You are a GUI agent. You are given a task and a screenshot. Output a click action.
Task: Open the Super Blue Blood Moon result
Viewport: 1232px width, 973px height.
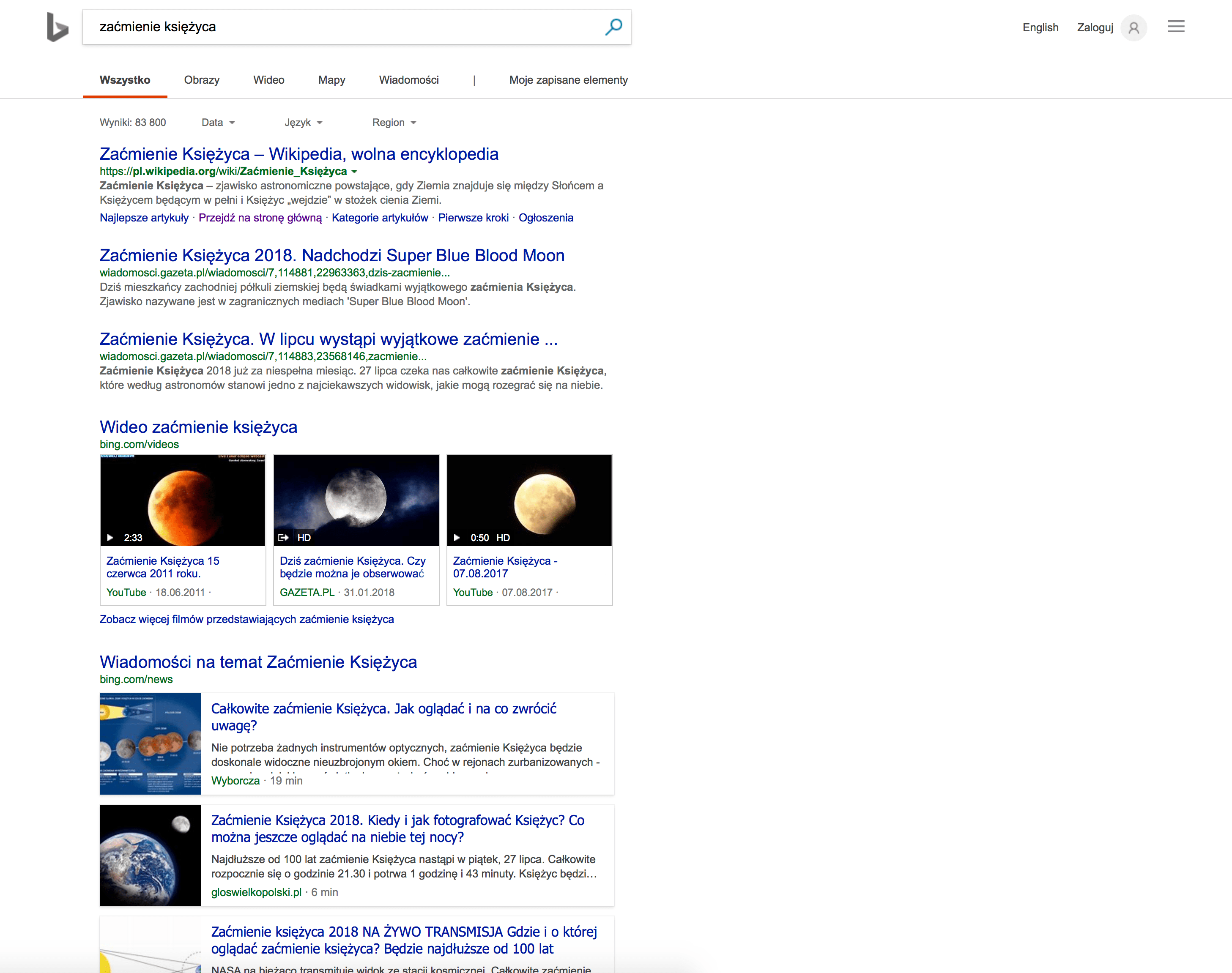[332, 255]
